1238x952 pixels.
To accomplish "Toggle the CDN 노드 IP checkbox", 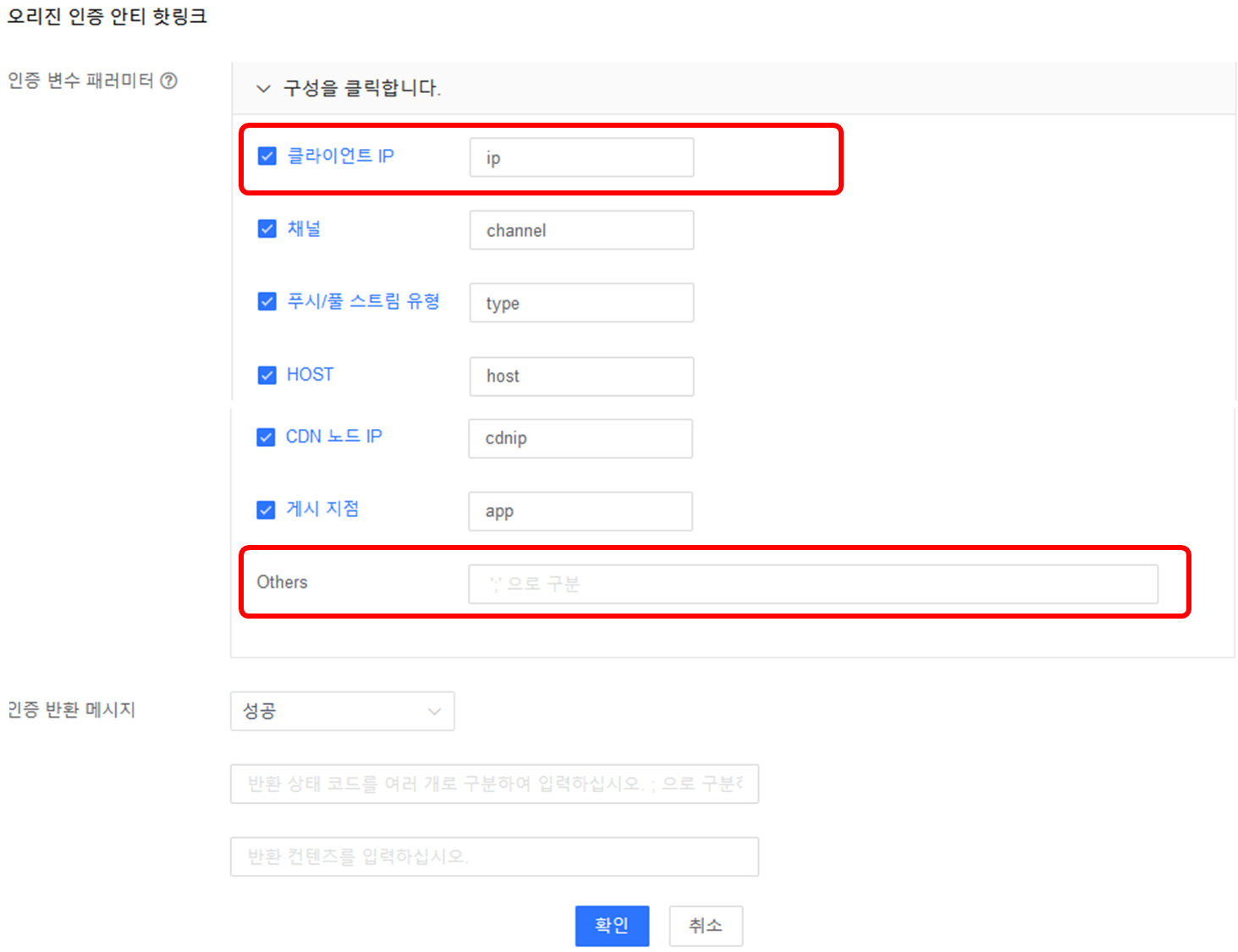I will click(x=266, y=437).
